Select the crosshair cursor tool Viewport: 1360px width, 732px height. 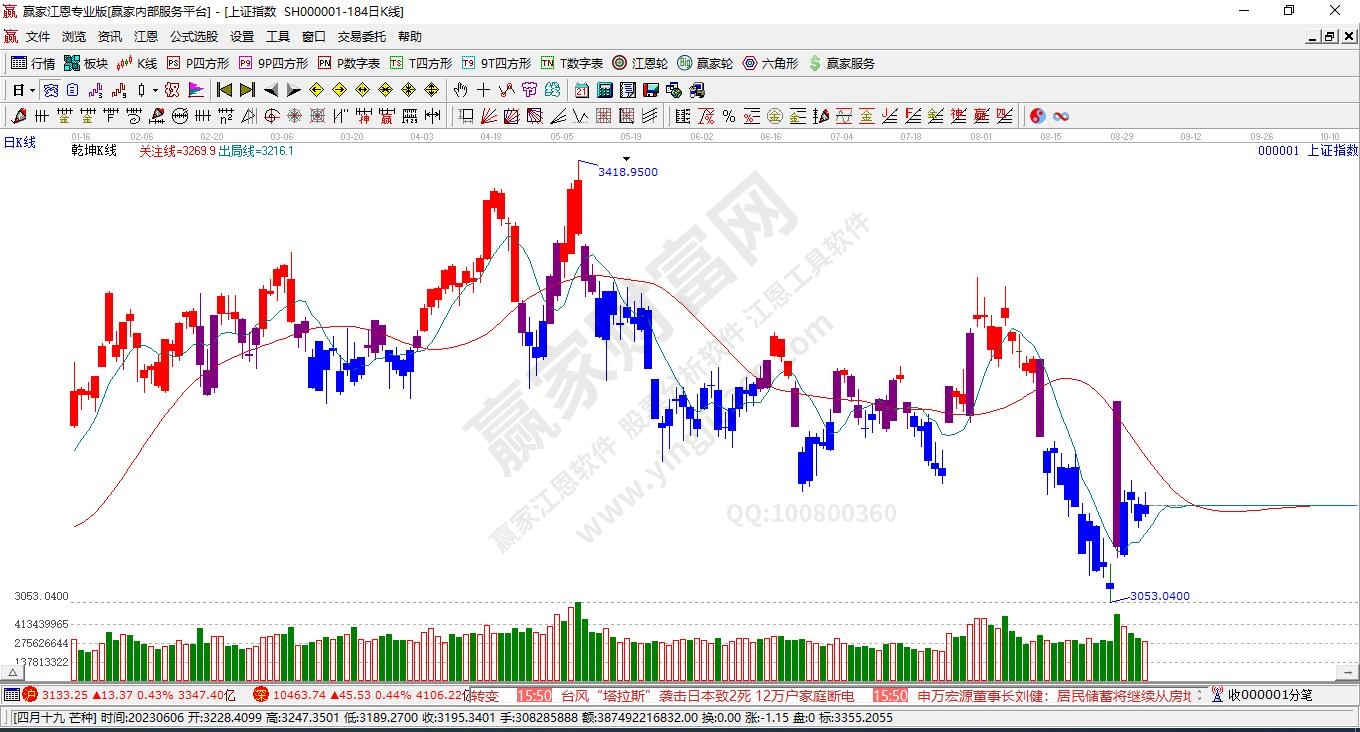click(483, 90)
